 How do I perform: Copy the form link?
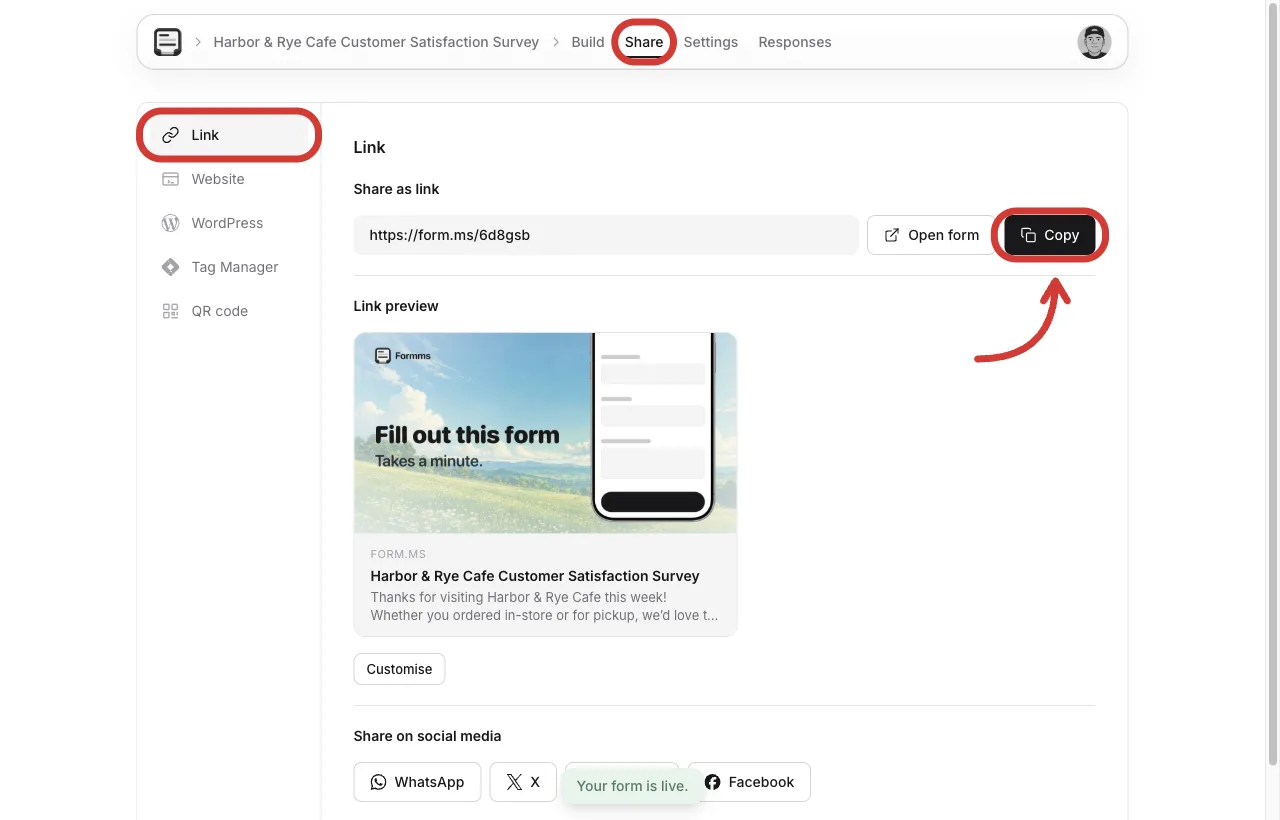coord(1050,235)
